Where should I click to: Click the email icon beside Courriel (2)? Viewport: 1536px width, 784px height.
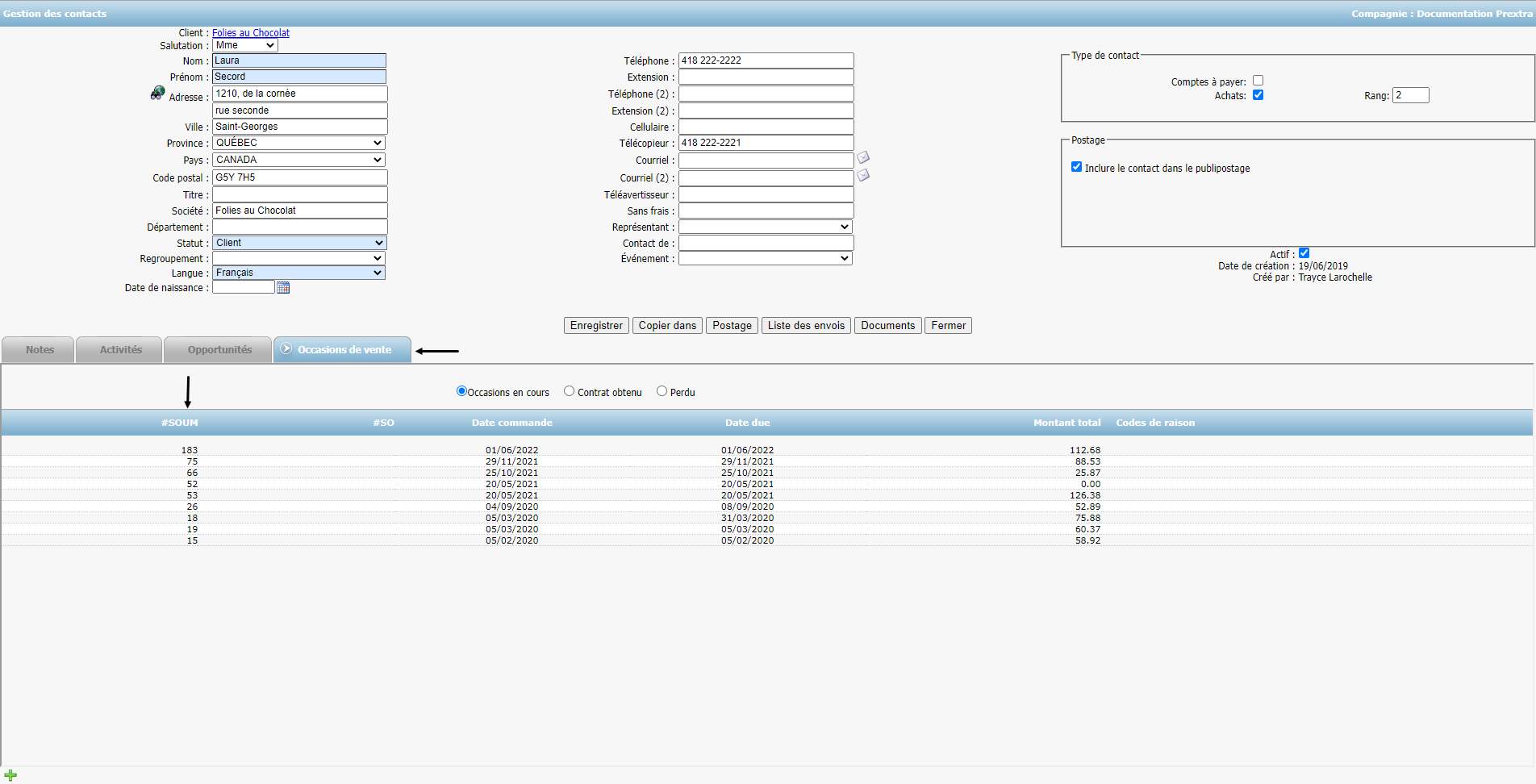(x=863, y=175)
